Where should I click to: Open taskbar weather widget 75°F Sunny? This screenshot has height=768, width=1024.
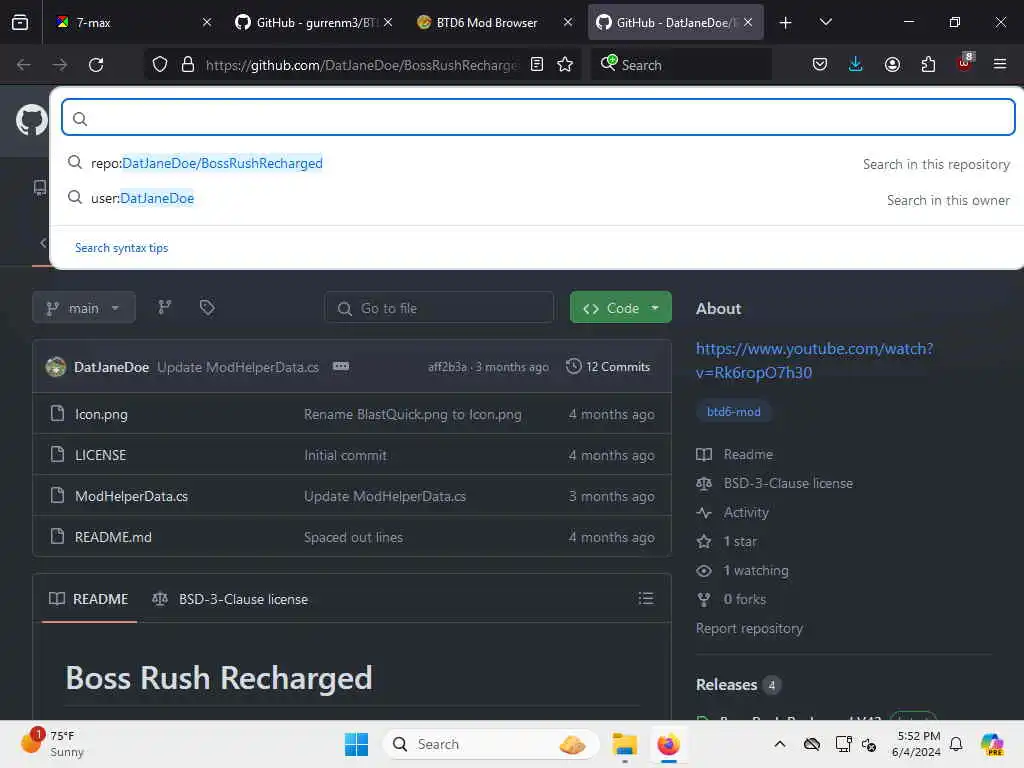pos(54,744)
